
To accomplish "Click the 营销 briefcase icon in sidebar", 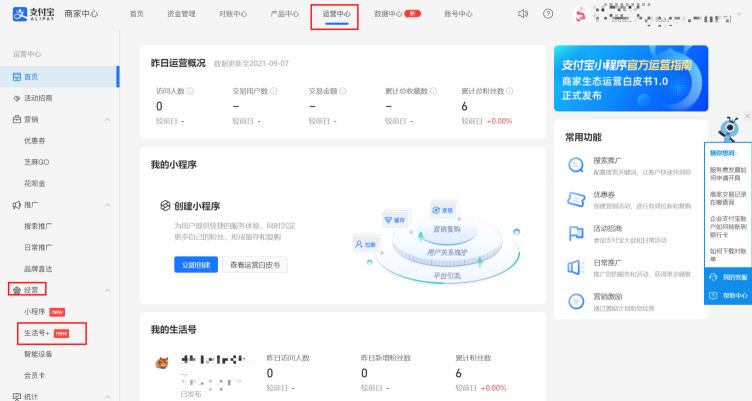I will coord(17,119).
